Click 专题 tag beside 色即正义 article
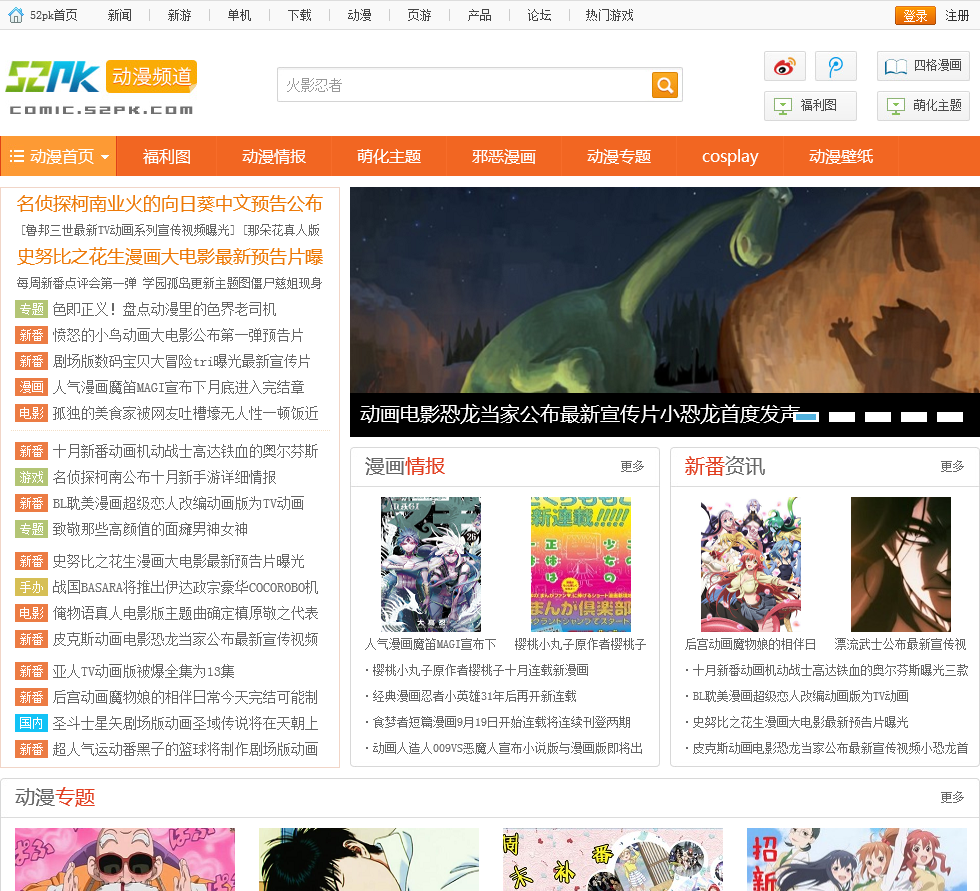980x891 pixels. click(x=31, y=309)
